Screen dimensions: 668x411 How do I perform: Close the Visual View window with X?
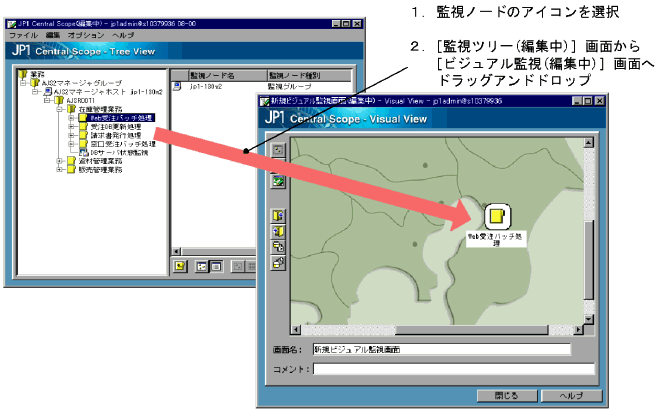[599, 101]
